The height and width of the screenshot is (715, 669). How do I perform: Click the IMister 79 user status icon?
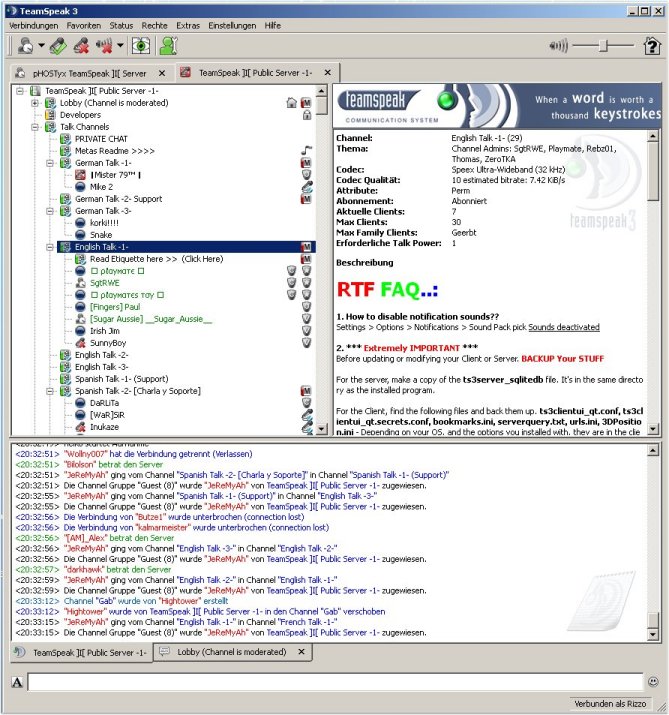pos(80,175)
